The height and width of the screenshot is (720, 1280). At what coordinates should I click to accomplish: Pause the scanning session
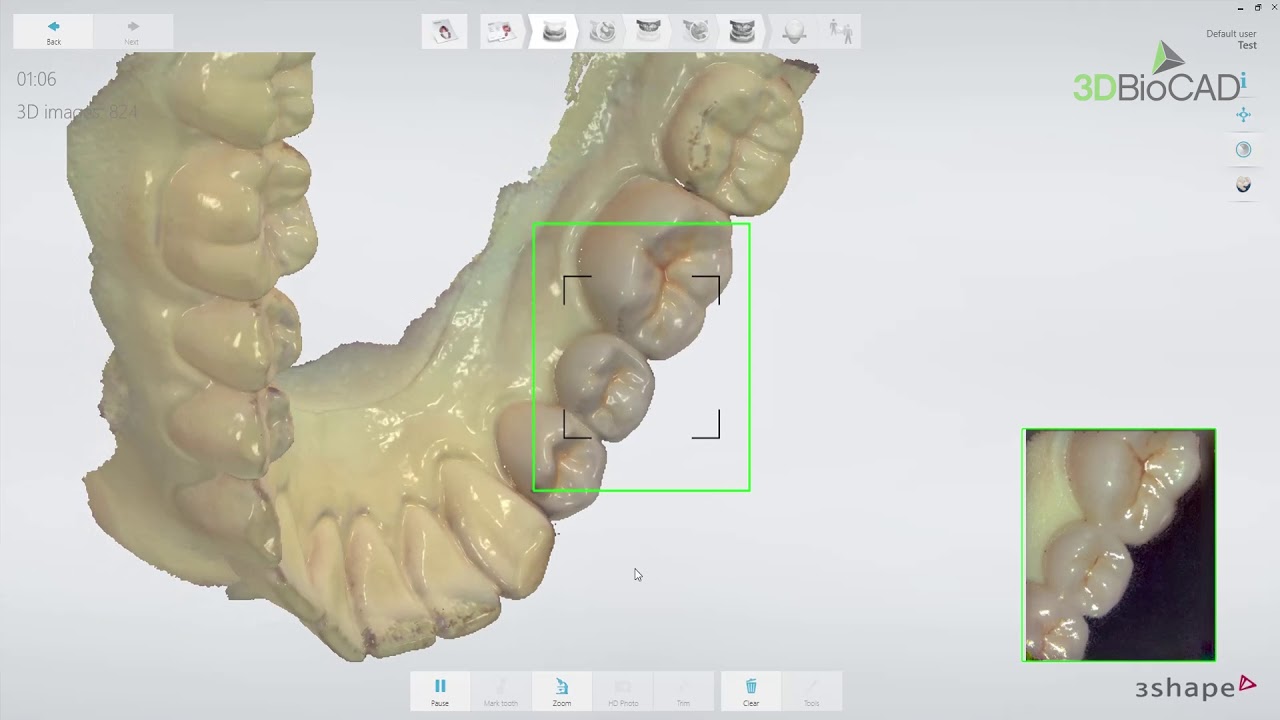pyautogui.click(x=440, y=691)
